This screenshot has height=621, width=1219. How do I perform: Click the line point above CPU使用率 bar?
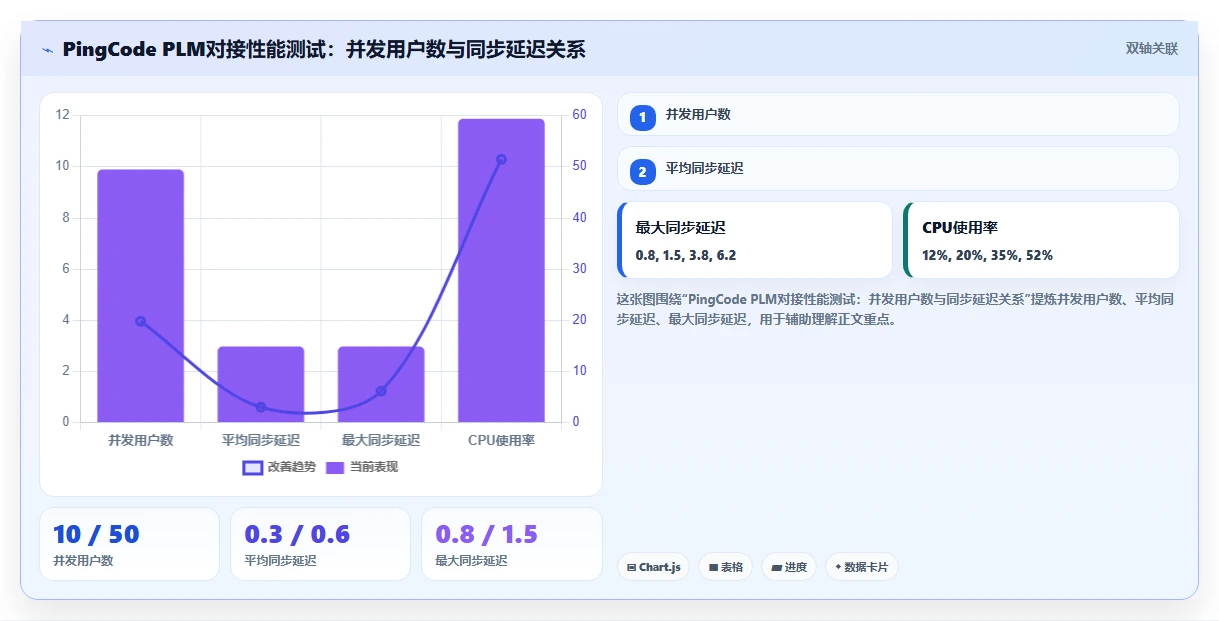coord(501,159)
